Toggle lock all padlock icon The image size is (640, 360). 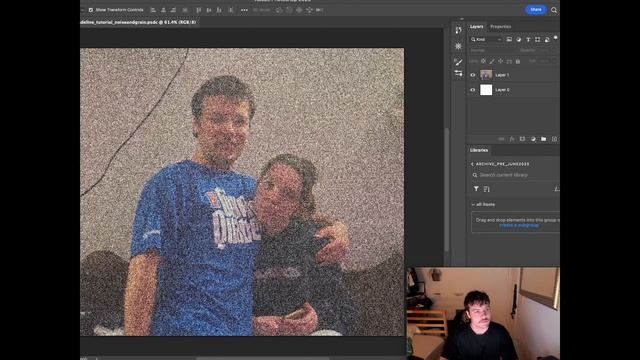(x=518, y=61)
